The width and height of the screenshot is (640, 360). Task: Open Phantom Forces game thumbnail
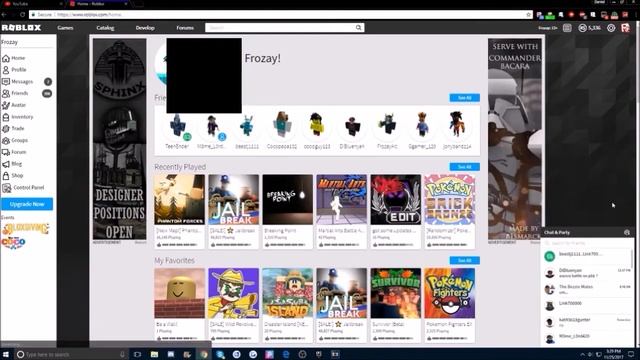point(180,200)
